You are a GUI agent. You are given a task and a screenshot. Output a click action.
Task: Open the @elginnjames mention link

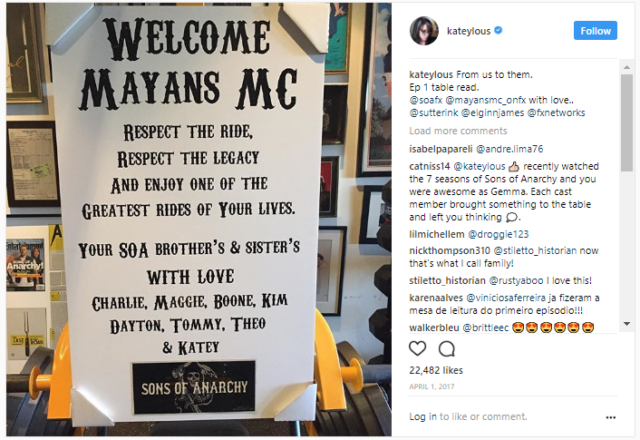(492, 113)
